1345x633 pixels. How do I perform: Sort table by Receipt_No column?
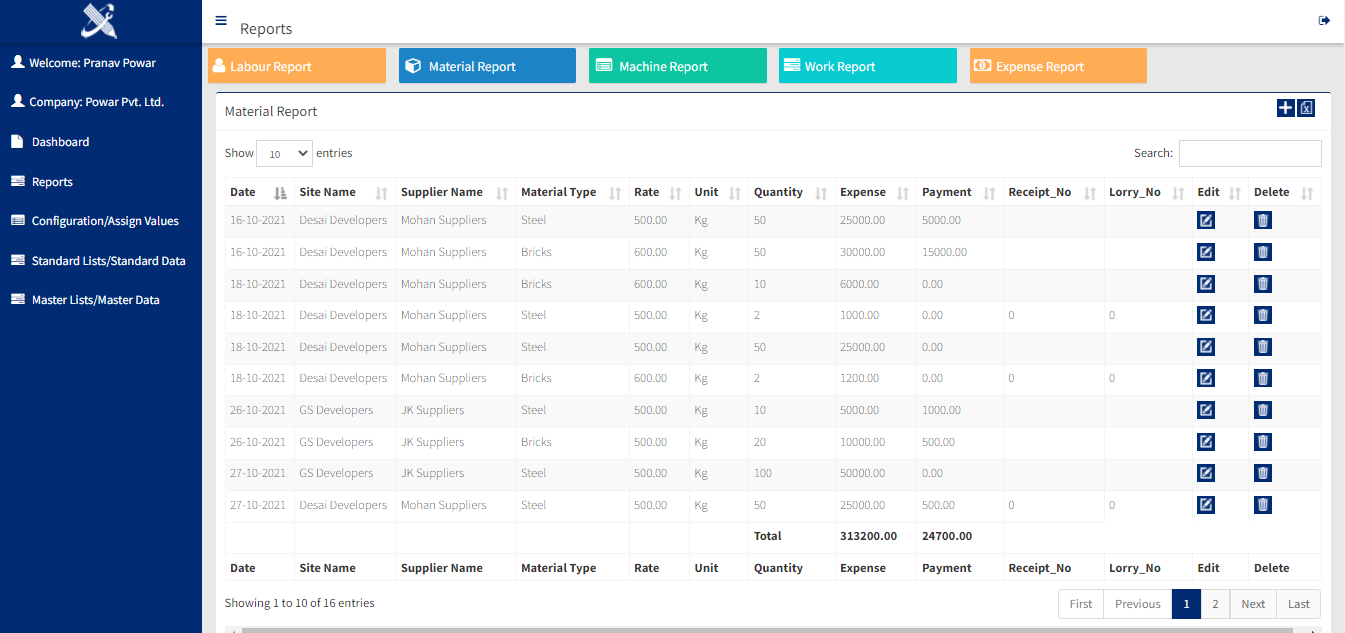click(1054, 192)
